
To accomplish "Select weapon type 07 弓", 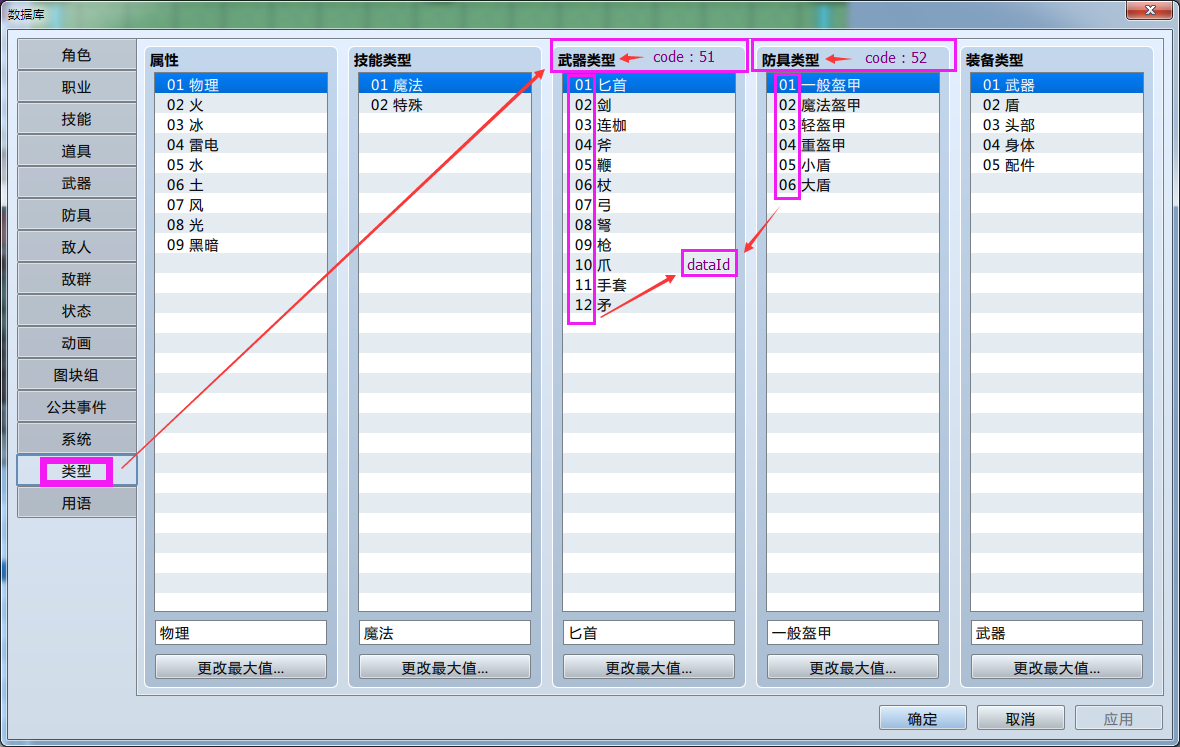I will point(649,205).
